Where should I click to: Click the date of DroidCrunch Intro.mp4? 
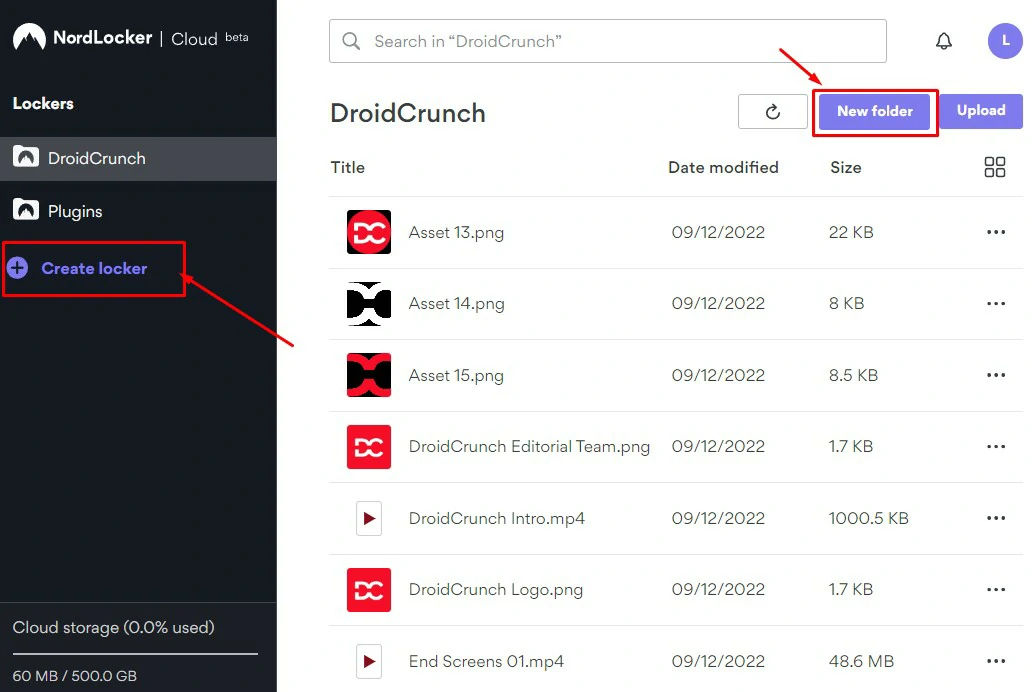pyautogui.click(x=718, y=518)
